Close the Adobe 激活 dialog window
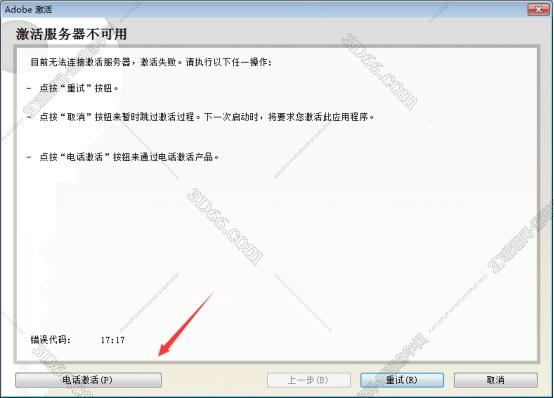This screenshot has height=398, width=554. 538,10
